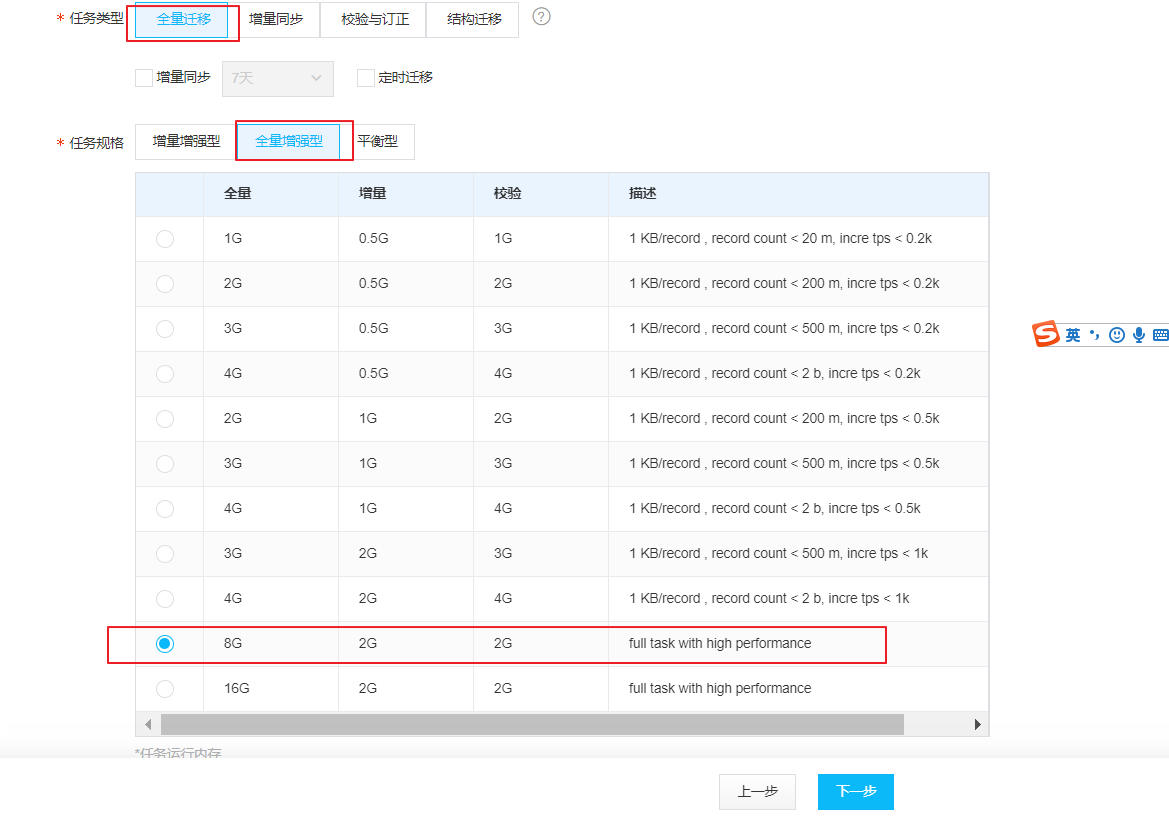Select radio for record count < 200 m, tps < 0.5k row

(x=165, y=419)
